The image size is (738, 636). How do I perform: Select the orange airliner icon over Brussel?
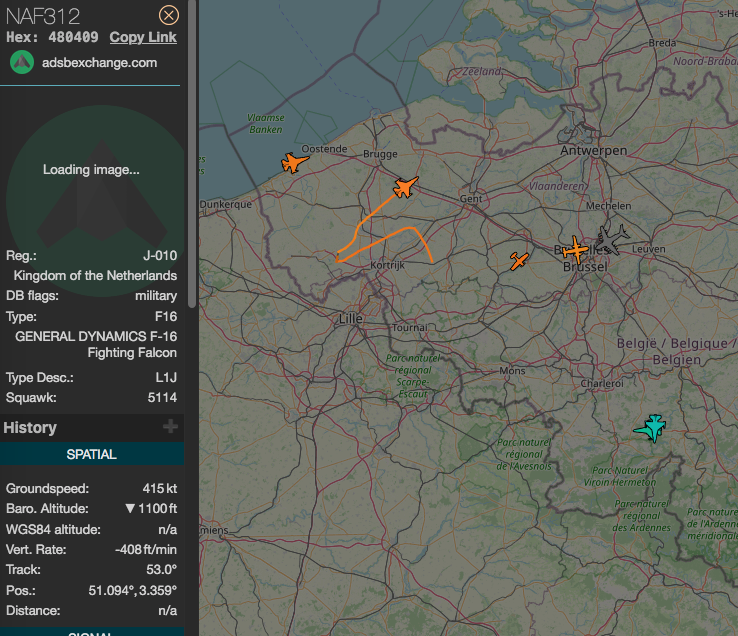(x=575, y=250)
